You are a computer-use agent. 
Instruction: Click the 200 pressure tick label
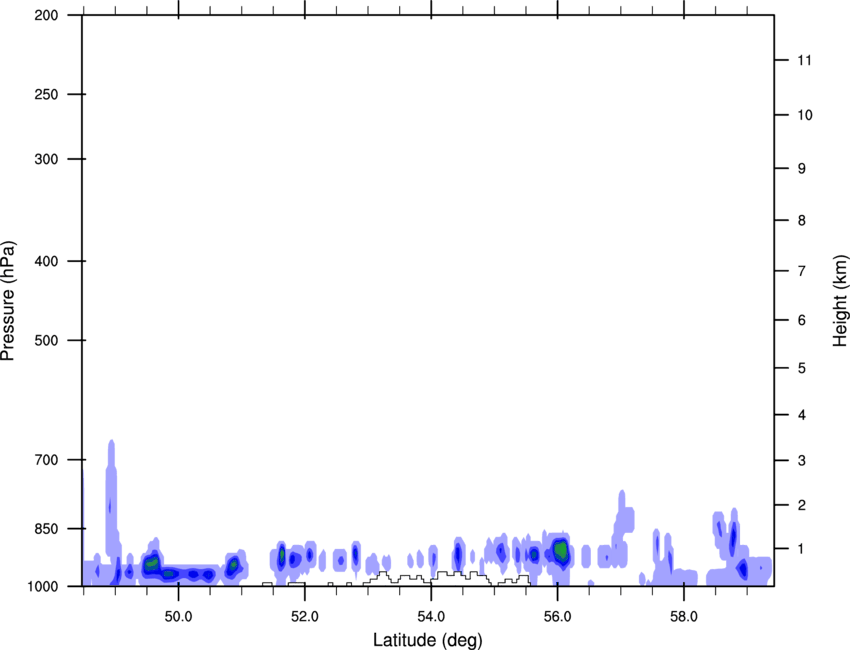[x=46, y=15]
